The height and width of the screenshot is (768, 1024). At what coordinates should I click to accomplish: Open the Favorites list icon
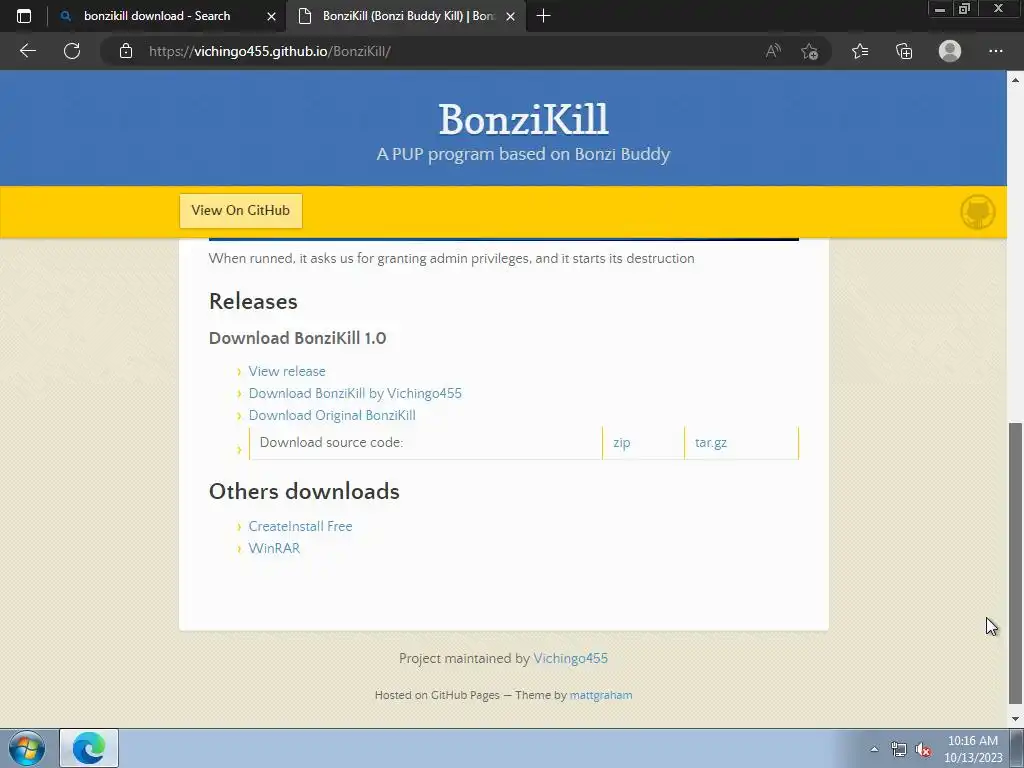pyautogui.click(x=860, y=51)
